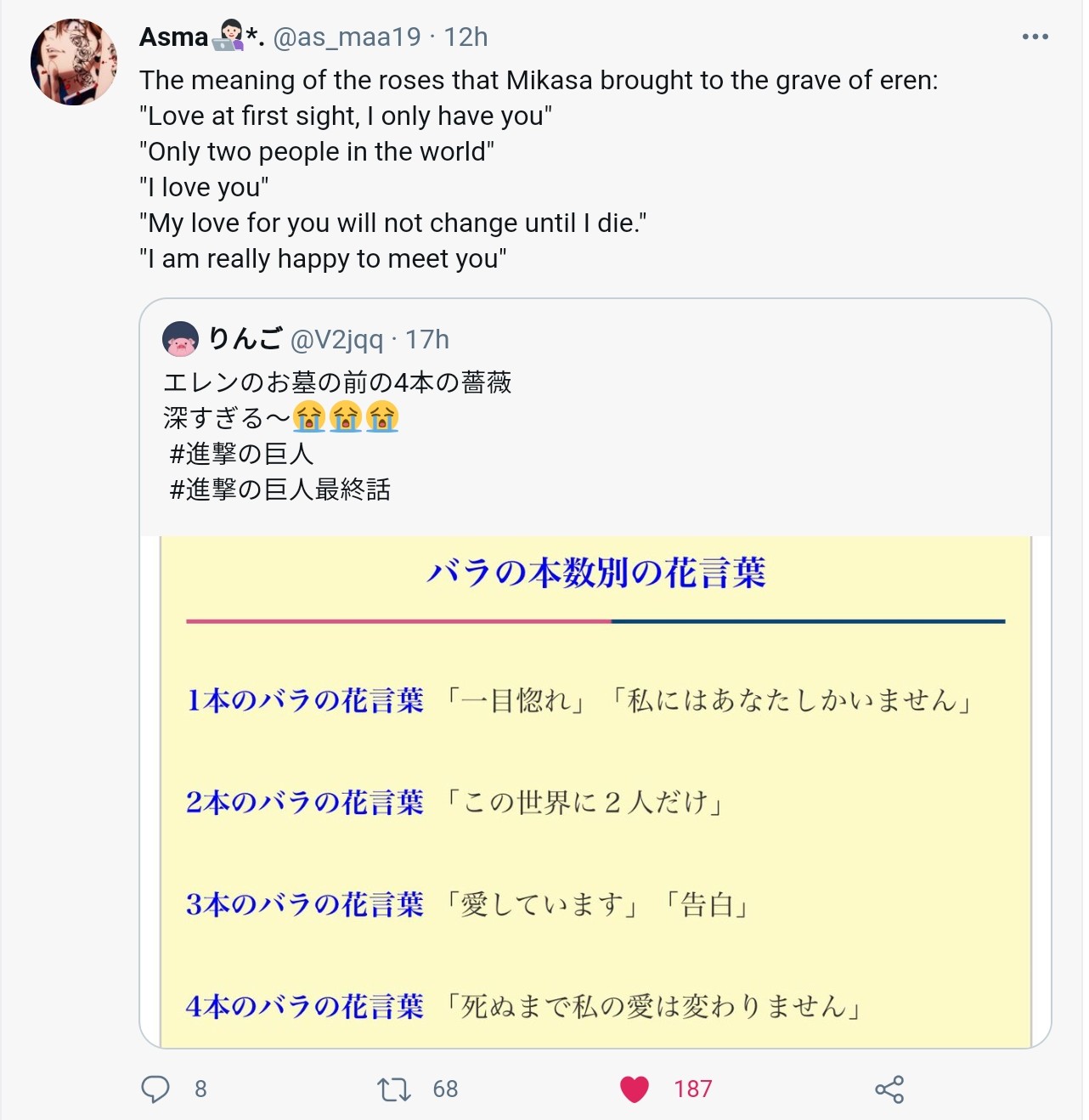Click the 187 likes count
This screenshot has width=1089, height=1120.
pyautogui.click(x=692, y=1089)
